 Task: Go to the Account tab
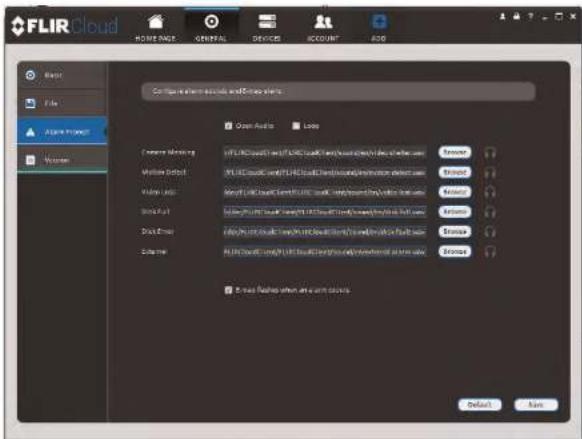pyautogui.click(x=323, y=28)
